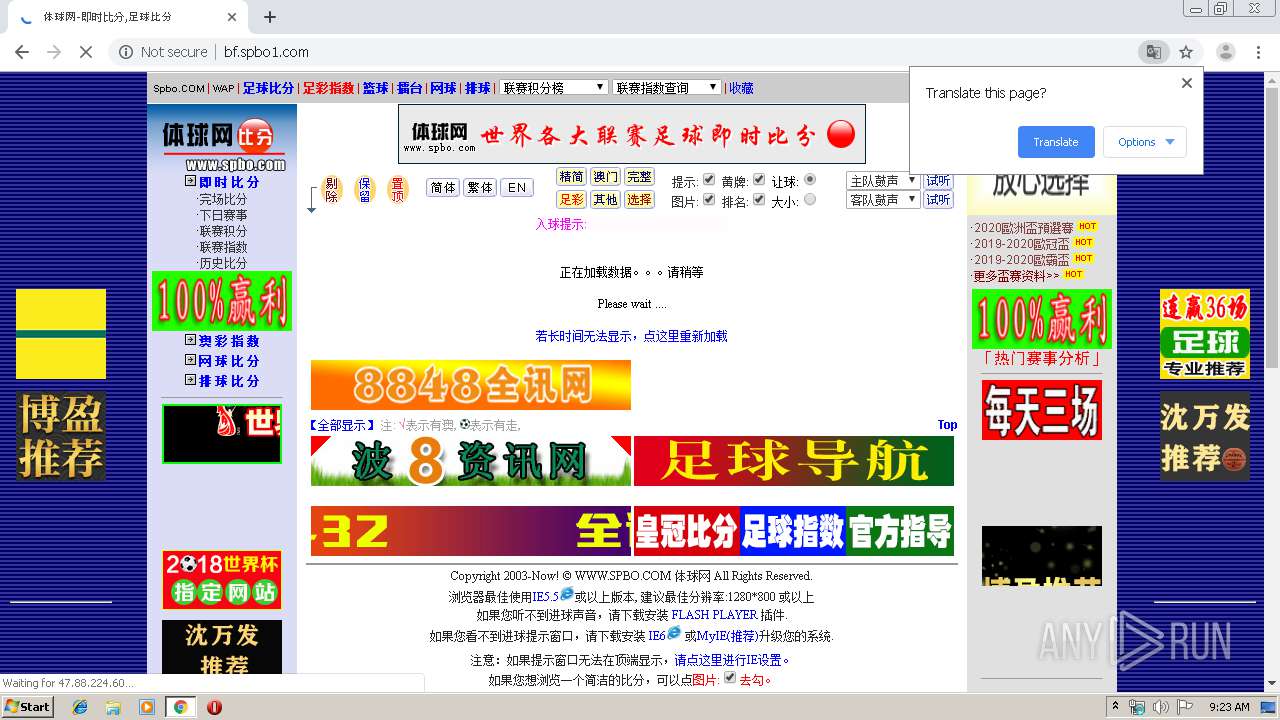Screen dimensions: 1280x720
Task: Switch to English with the EN button
Action: (x=516, y=188)
